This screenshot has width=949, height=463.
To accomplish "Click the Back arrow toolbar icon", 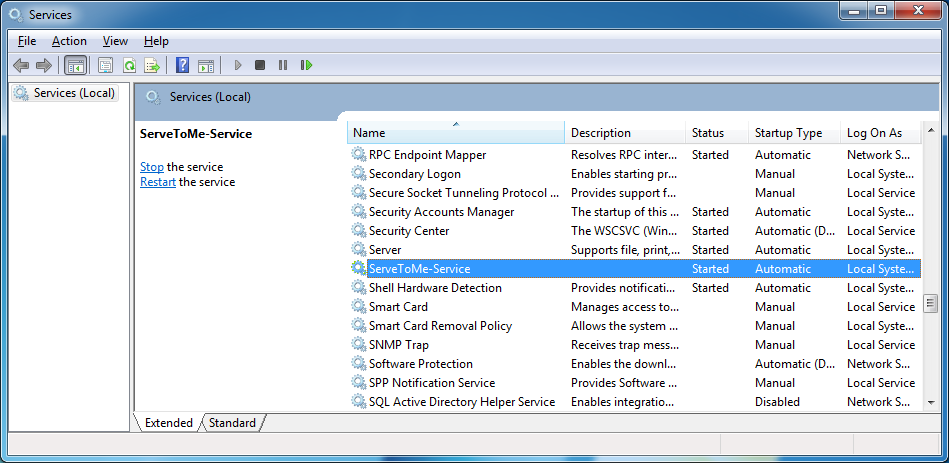I will [21, 65].
